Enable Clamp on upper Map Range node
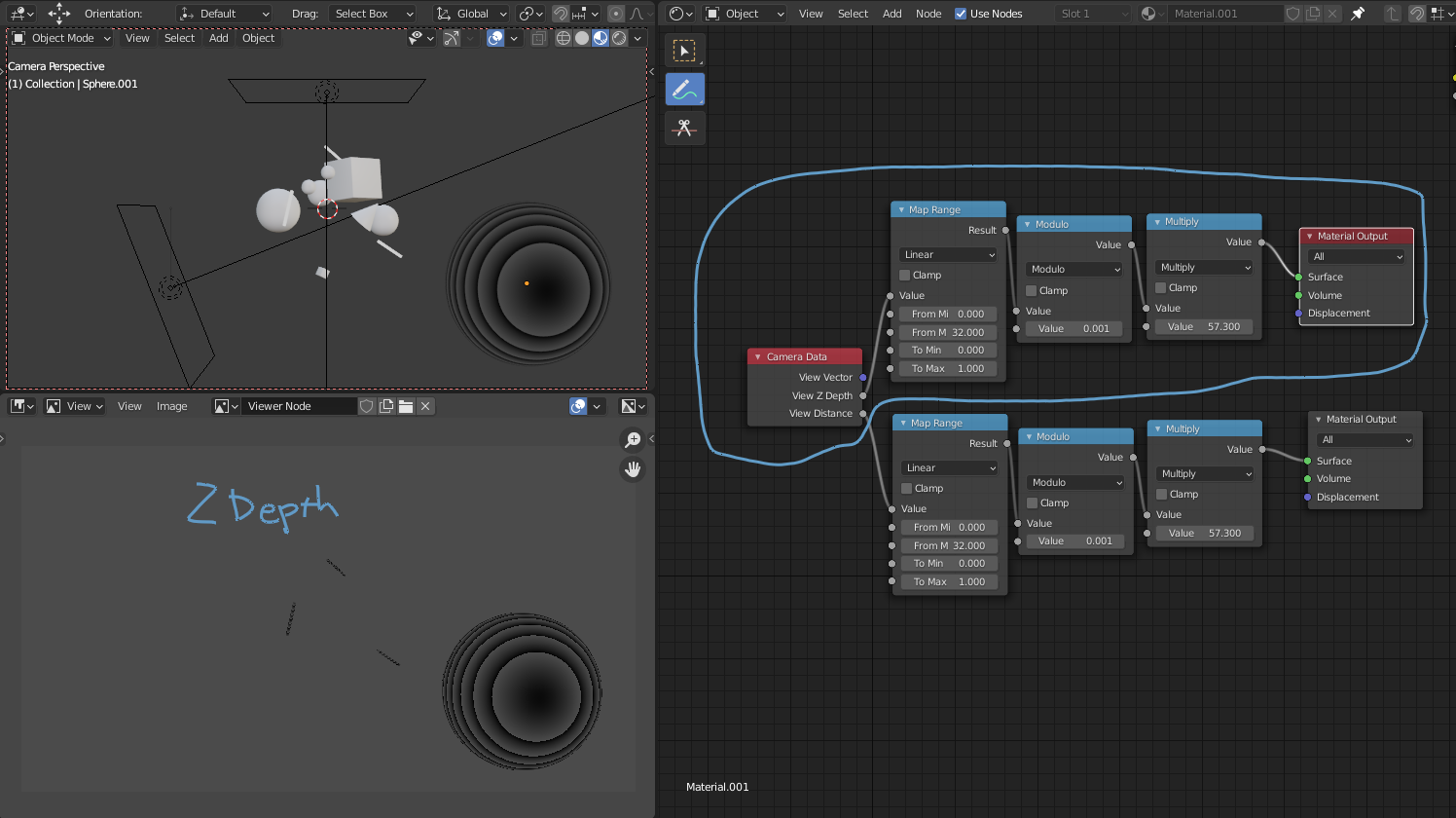 pyautogui.click(x=905, y=276)
